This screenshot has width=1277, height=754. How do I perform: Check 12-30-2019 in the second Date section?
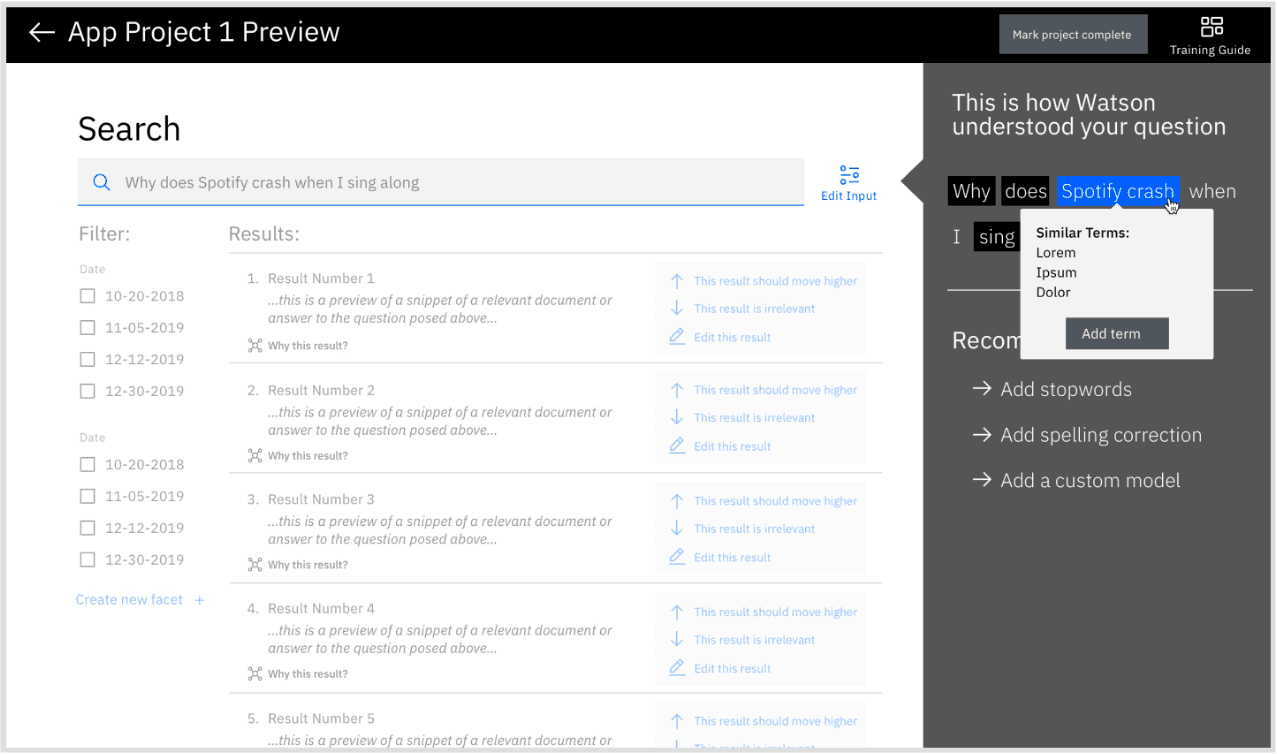[87, 559]
